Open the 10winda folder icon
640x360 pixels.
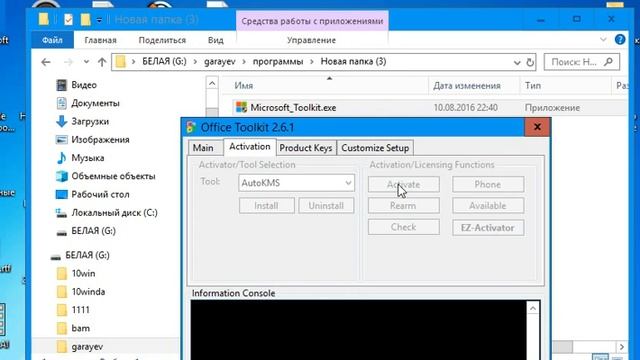click(62, 292)
